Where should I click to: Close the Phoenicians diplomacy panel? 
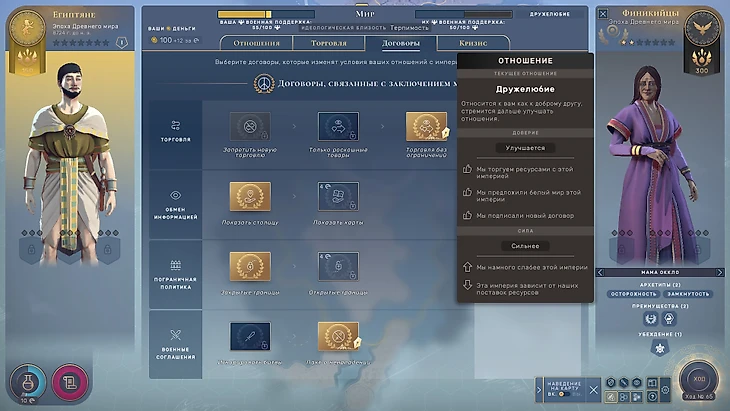pos(603,14)
